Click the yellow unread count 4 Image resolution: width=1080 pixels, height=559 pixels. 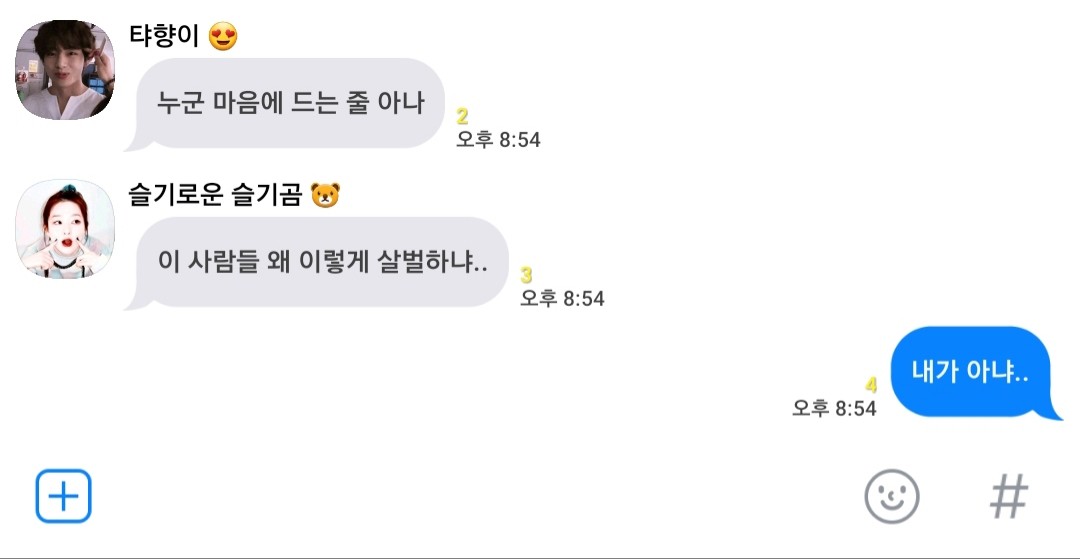871,385
